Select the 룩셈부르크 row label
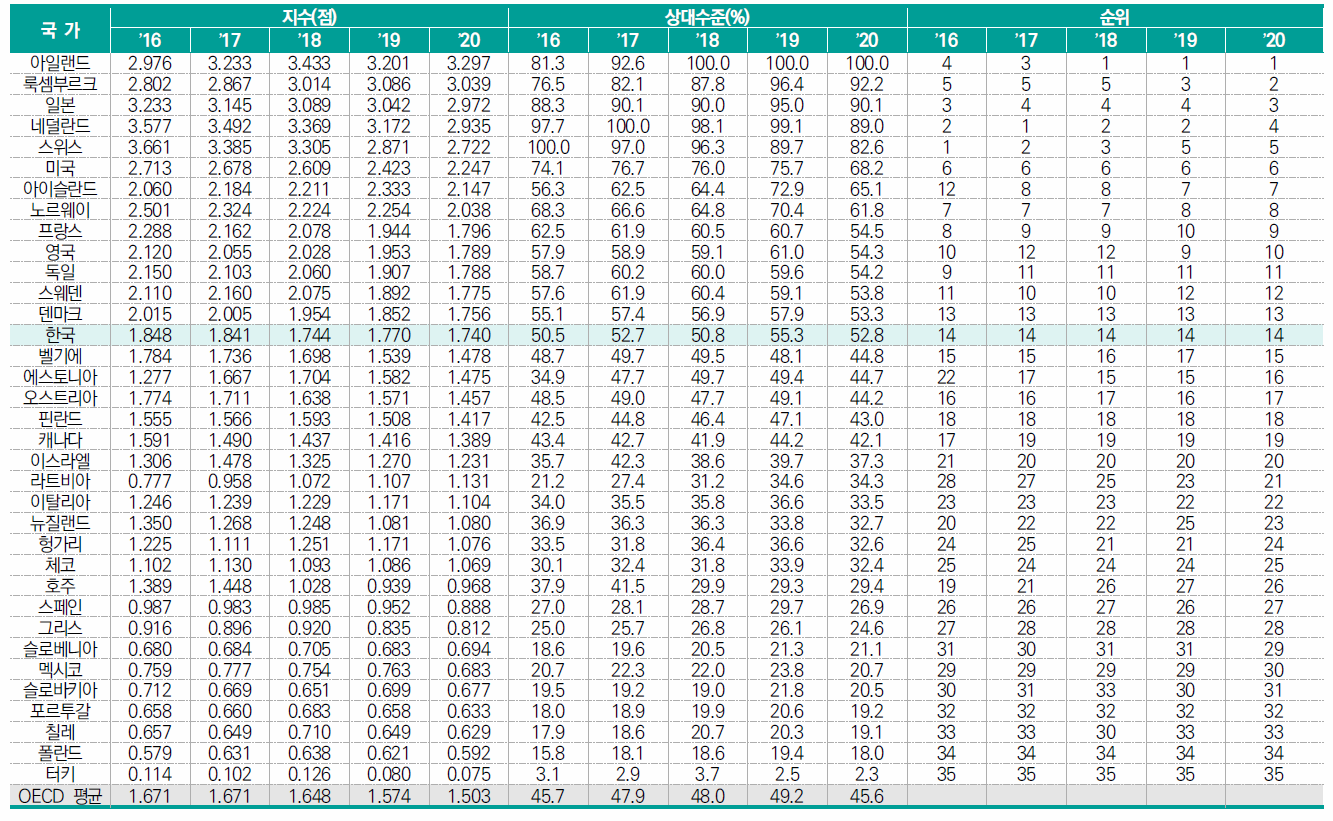The height and width of the screenshot is (821, 1333). click(60, 83)
